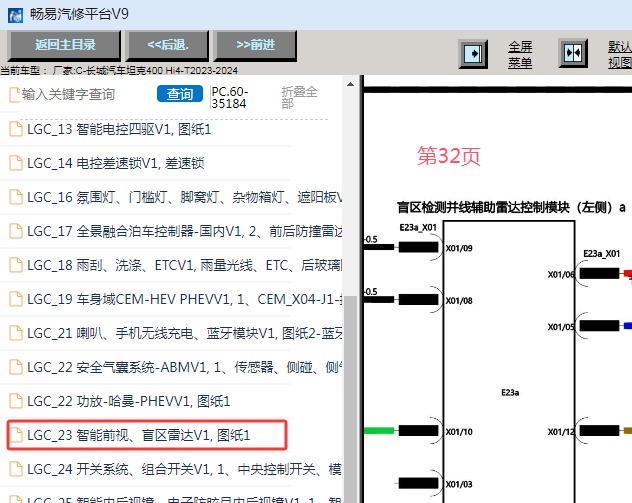The width and height of the screenshot is (632, 503).
Task: Click the X01/06 pin label
Action: coord(561,274)
